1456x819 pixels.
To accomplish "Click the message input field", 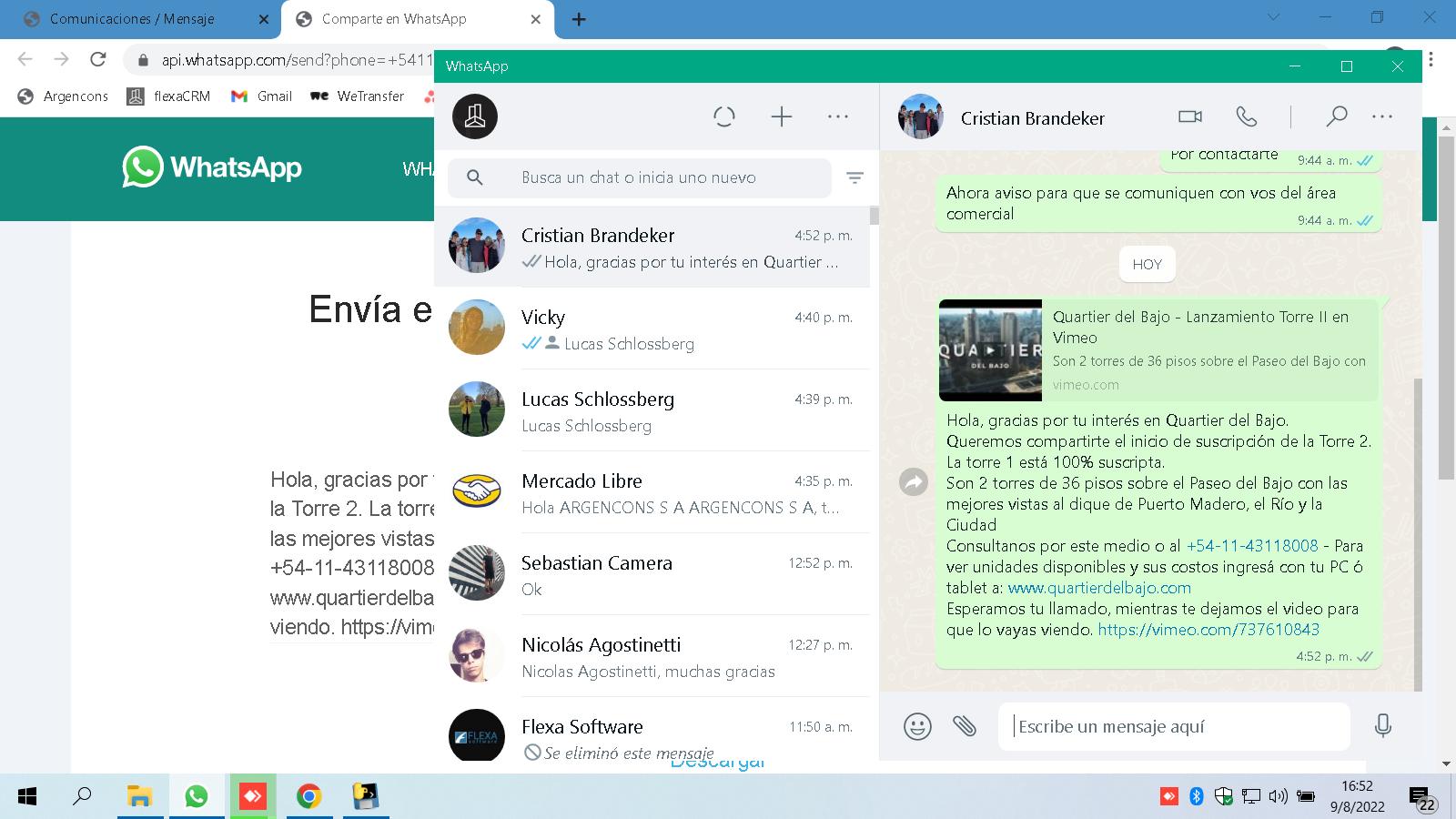I will (x=1174, y=726).
